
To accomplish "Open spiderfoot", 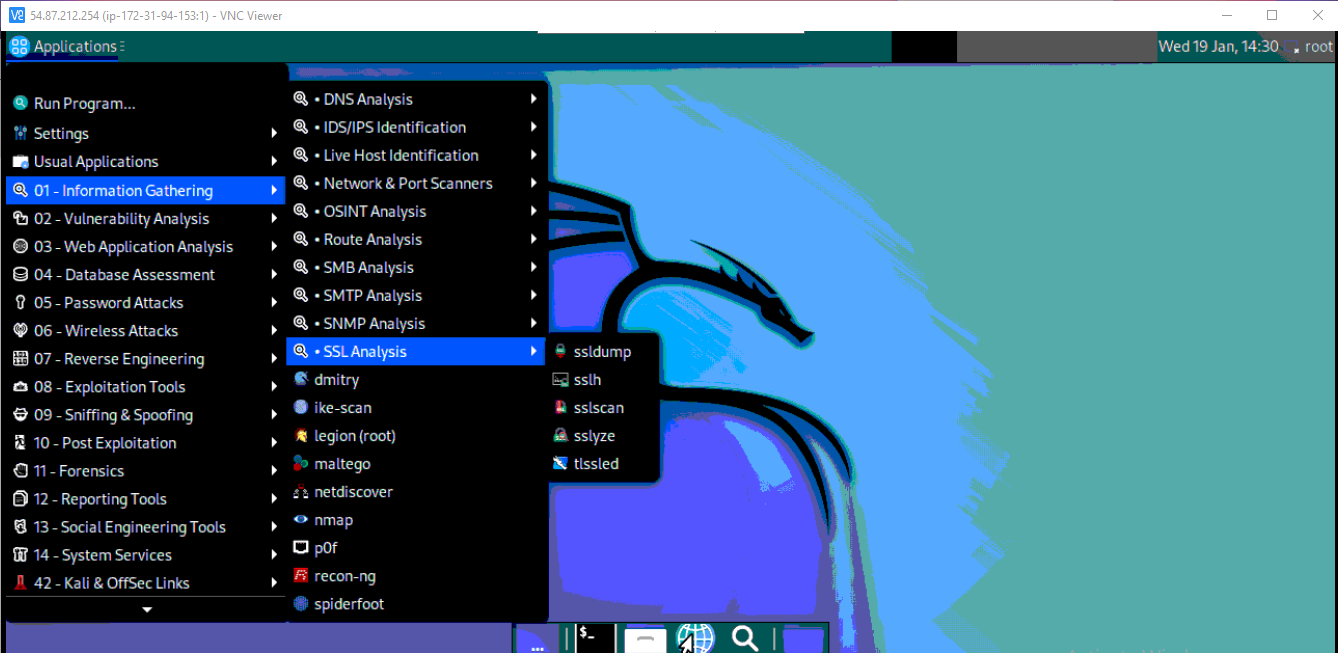I will click(x=417, y=604).
